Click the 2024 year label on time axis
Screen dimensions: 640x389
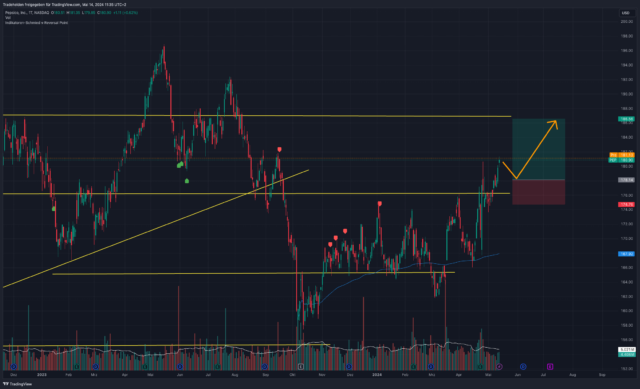point(377,374)
